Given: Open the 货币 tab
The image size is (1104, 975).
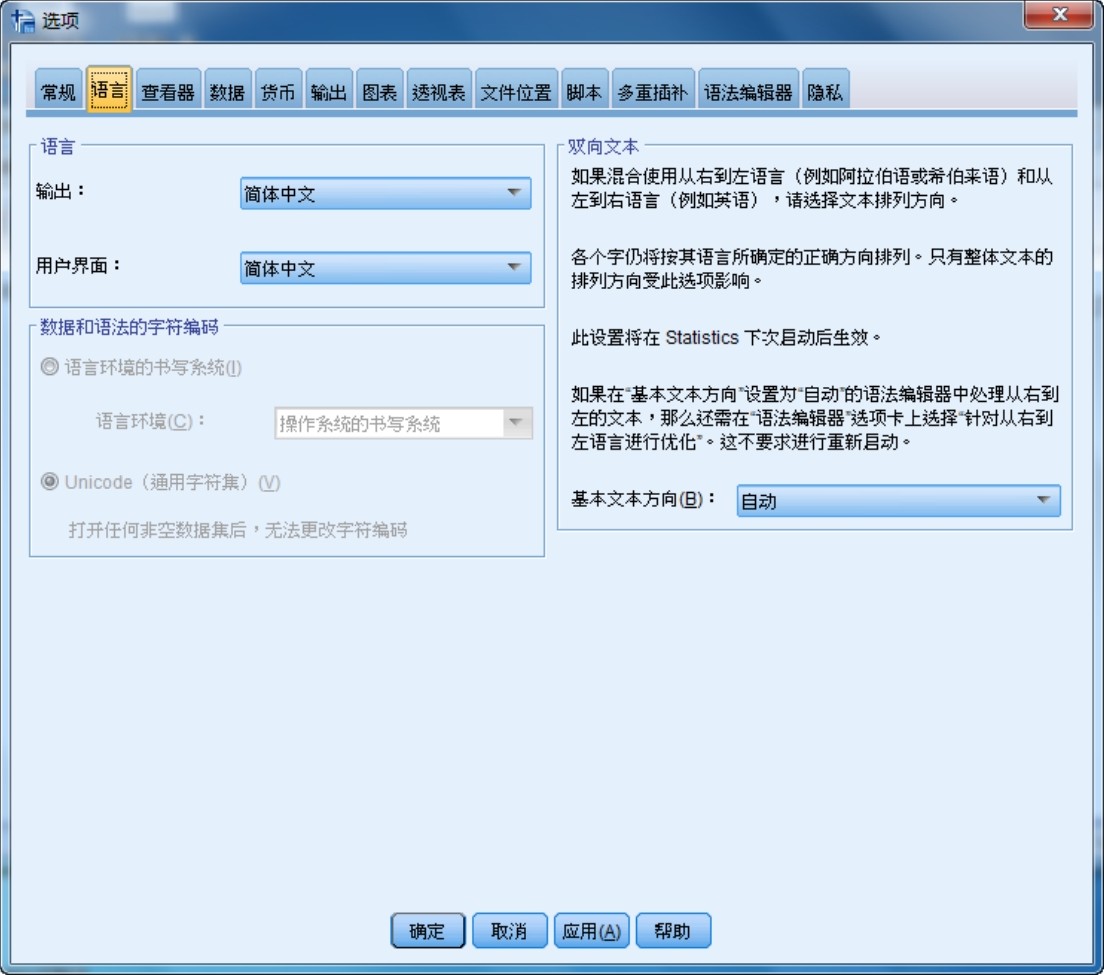Looking at the screenshot, I should tap(278, 91).
